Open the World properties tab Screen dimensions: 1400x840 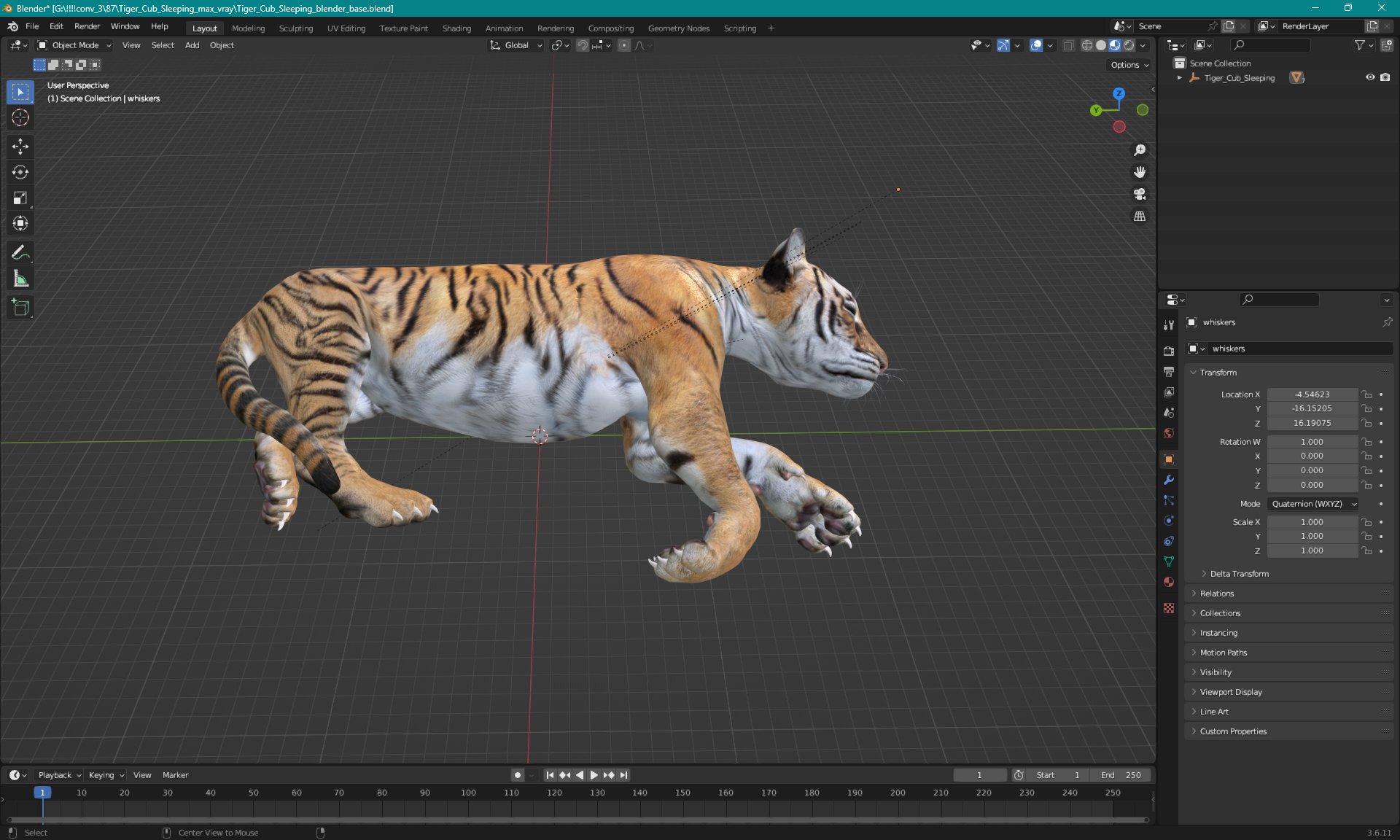(1169, 433)
